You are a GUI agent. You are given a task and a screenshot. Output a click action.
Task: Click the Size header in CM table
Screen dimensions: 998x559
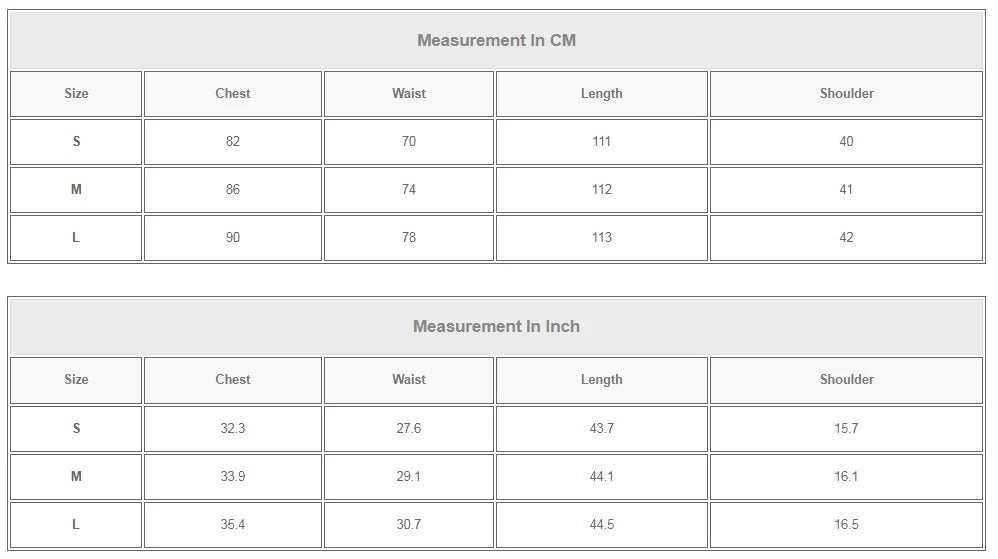[x=76, y=94]
